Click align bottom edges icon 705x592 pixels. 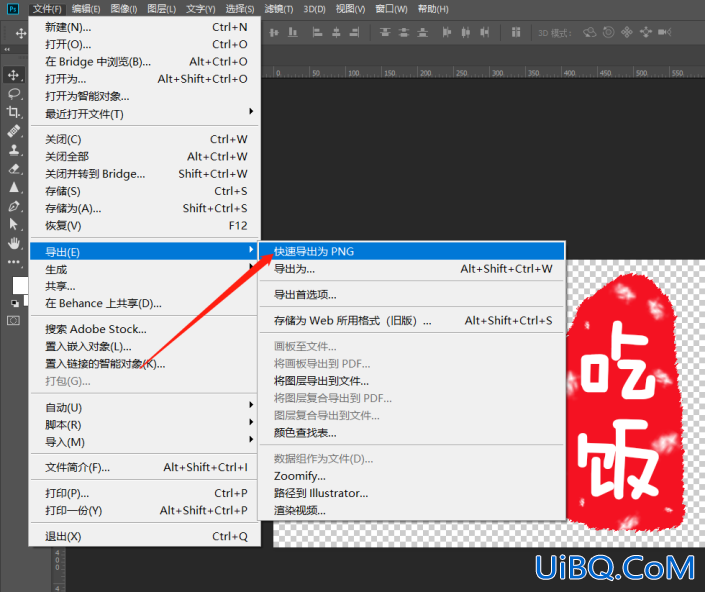coord(293,32)
